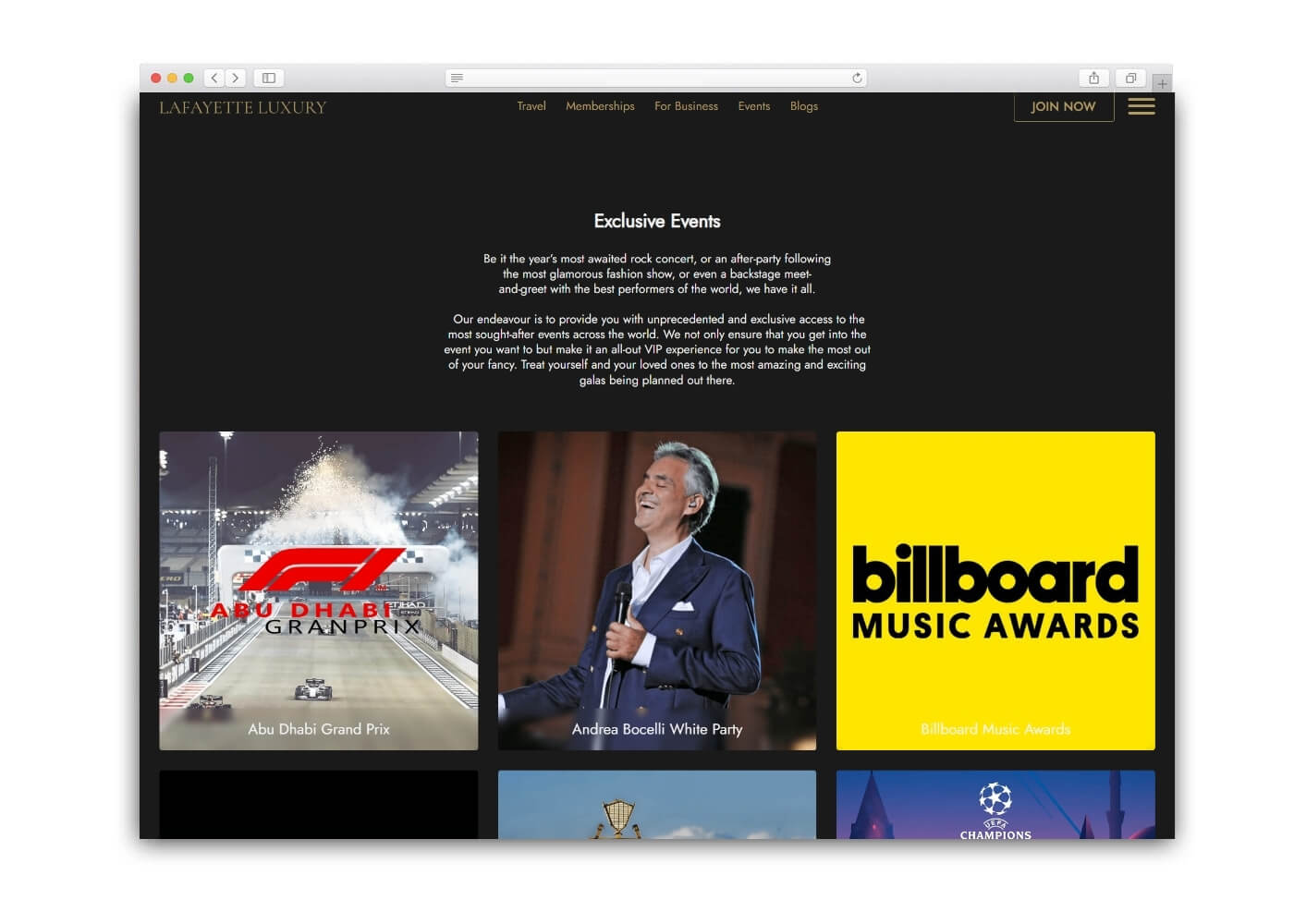The height and width of the screenshot is (924, 1294).
Task: Open the browser share icon
Action: coord(1093,79)
